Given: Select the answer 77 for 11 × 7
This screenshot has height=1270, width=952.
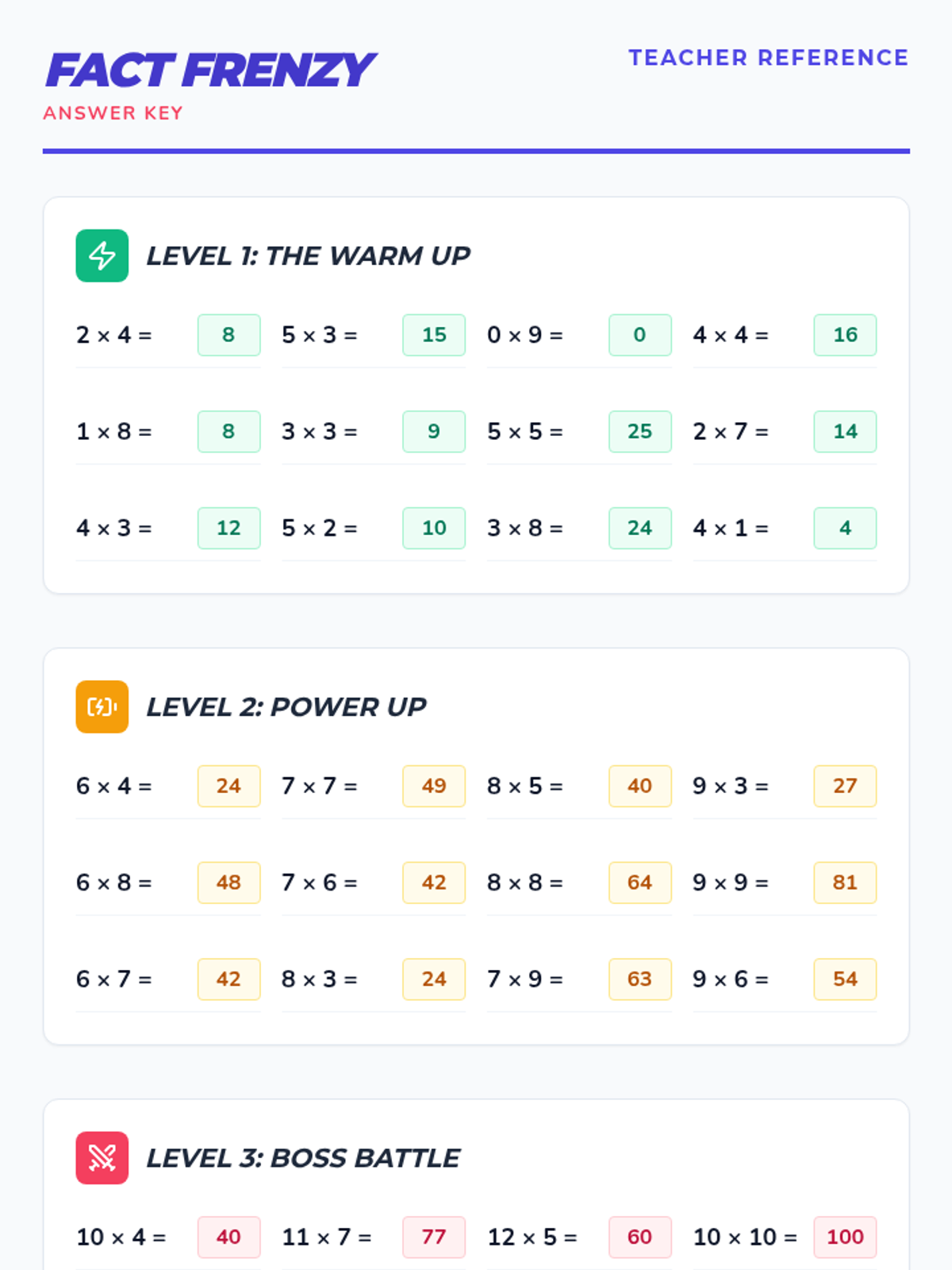Looking at the screenshot, I should pos(434,1237).
